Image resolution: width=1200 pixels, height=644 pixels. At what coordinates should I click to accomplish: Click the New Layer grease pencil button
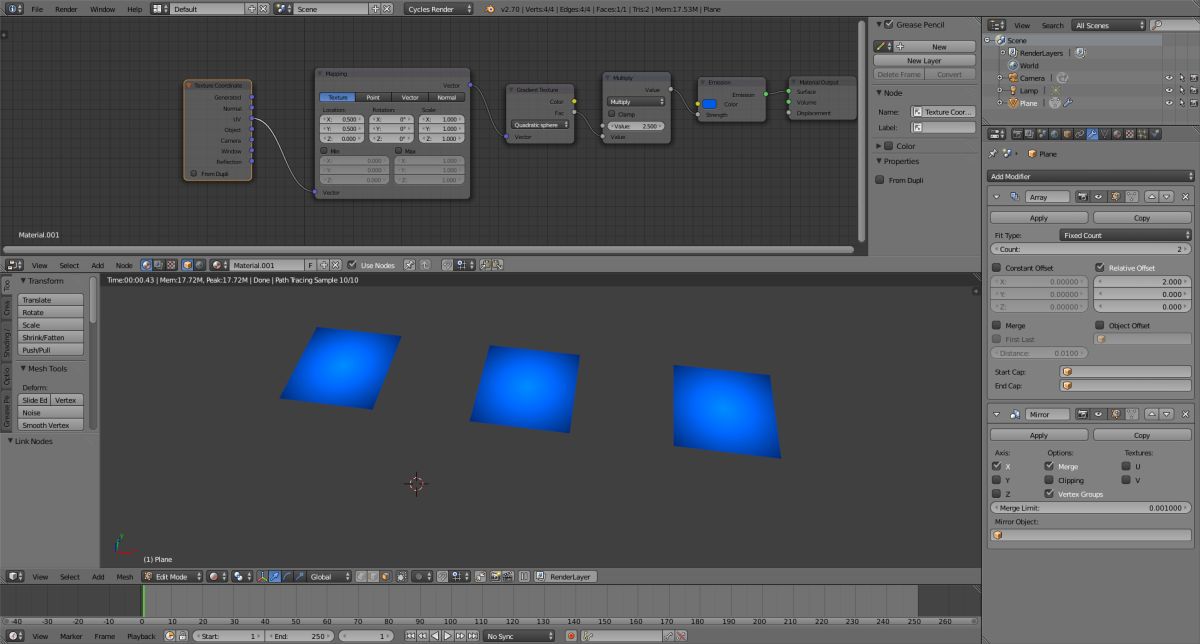923,61
